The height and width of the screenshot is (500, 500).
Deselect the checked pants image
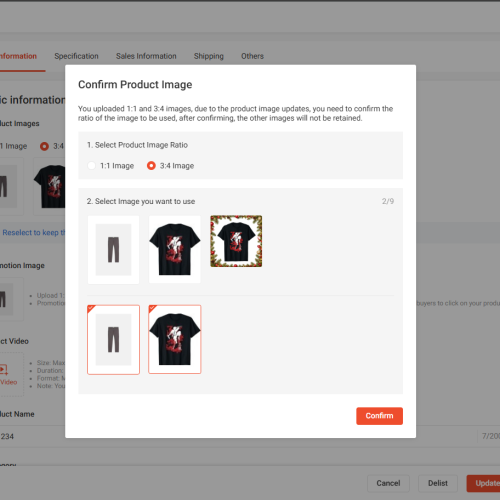click(113, 340)
